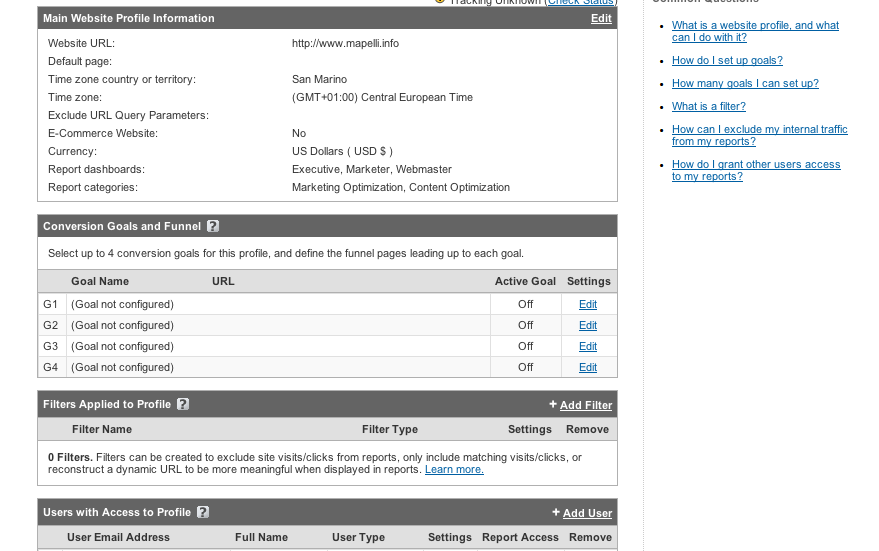Click the plus icon next to Add Filter
Image resolution: width=879 pixels, height=551 pixels.
(553, 404)
